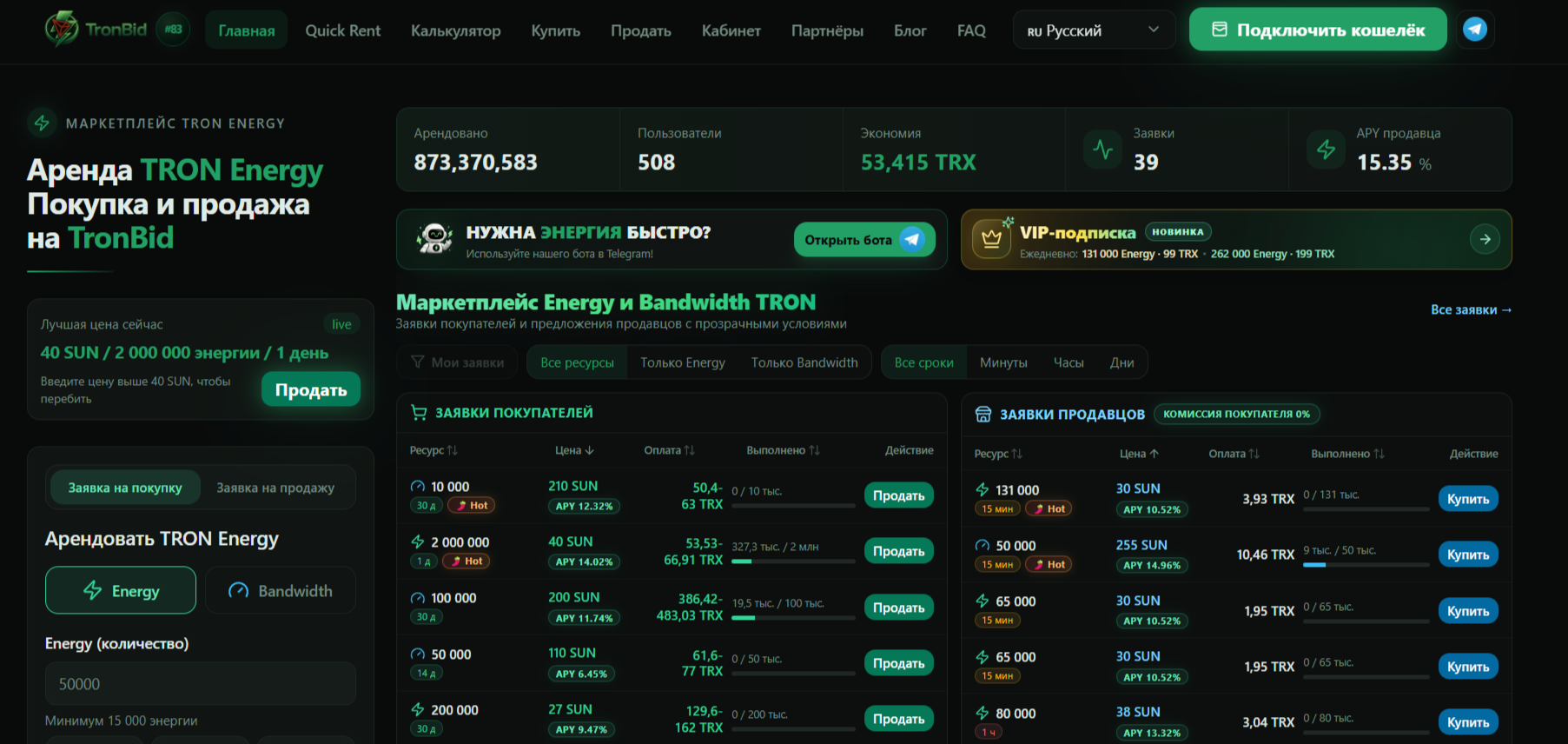1568x744 pixels.
Task: Click Hot badge in buyer 10 000 row
Action: 472,506
